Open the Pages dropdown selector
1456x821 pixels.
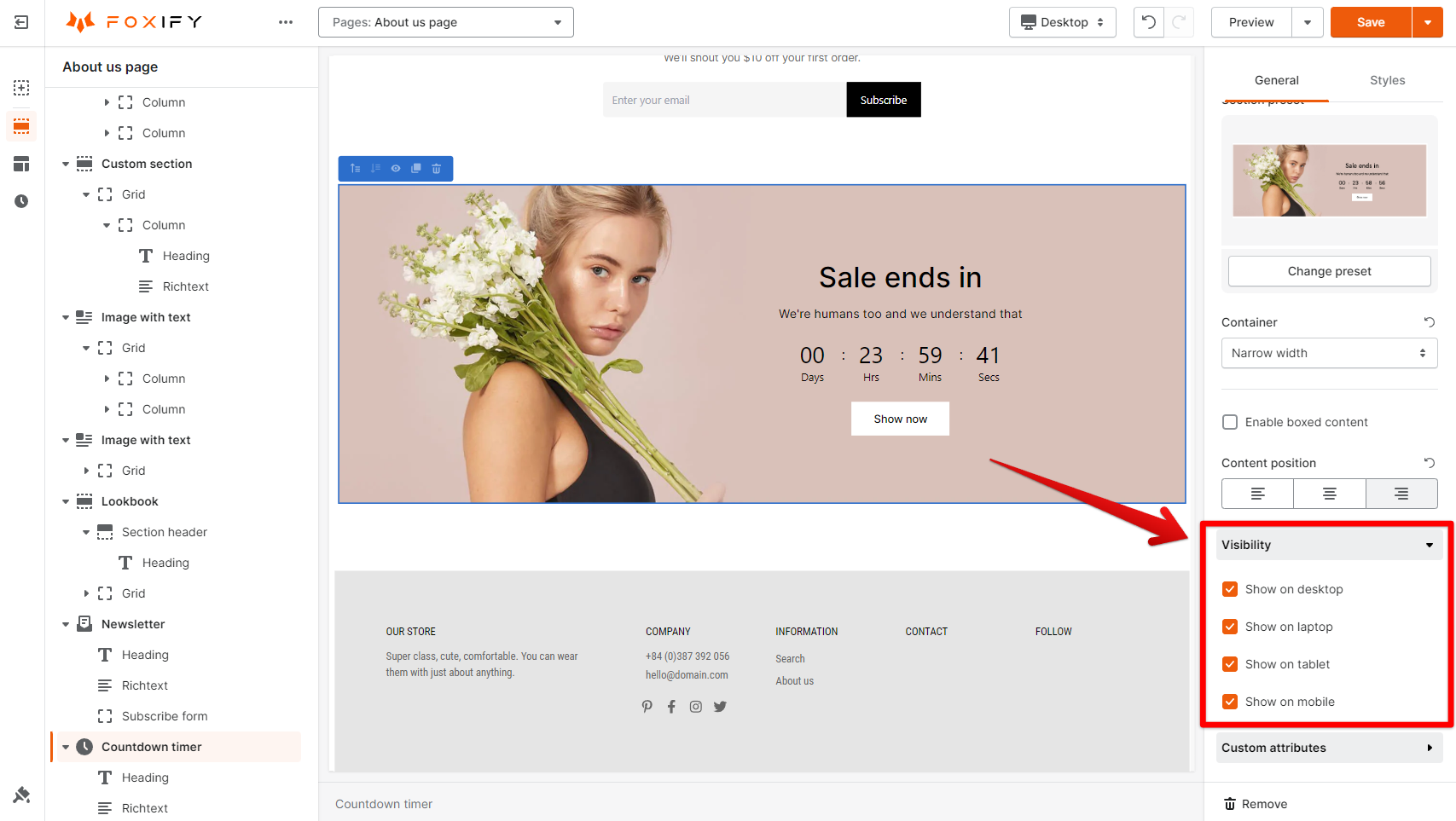pyautogui.click(x=446, y=22)
